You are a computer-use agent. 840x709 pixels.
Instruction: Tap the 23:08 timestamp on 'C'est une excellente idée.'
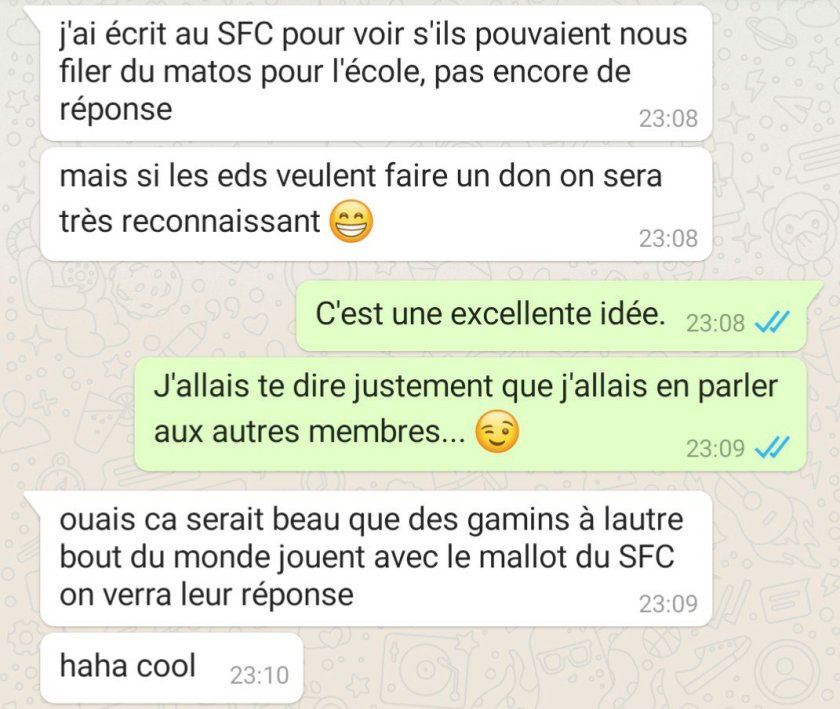[715, 323]
